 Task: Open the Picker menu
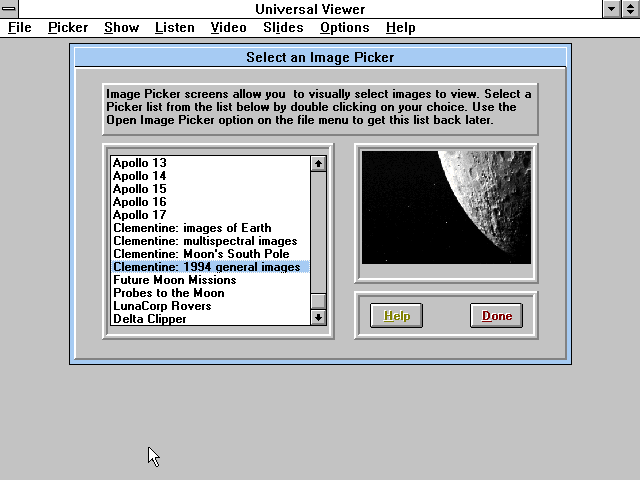coord(68,27)
